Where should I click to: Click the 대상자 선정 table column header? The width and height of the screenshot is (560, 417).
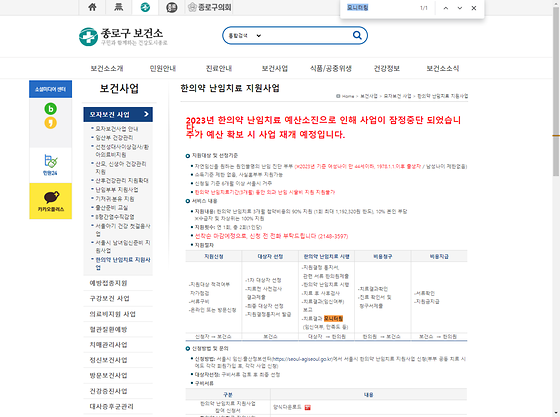click(x=270, y=256)
